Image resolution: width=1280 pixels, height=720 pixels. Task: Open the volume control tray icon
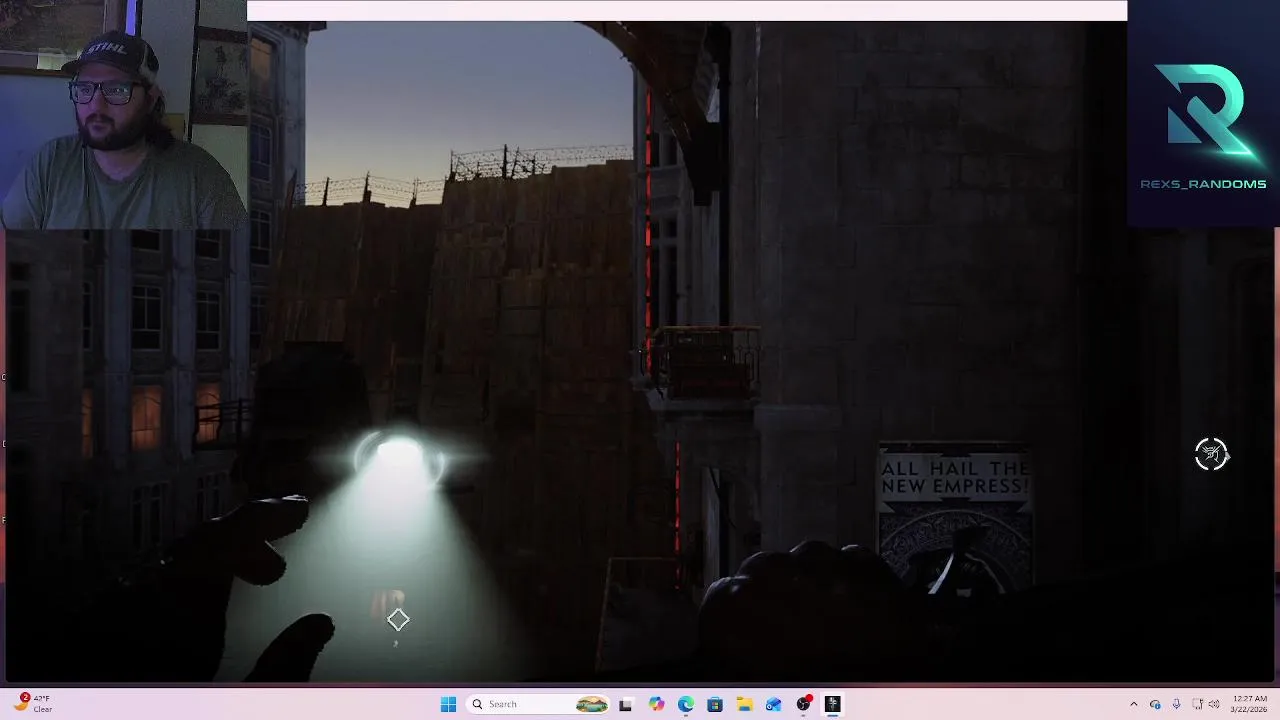(x=1214, y=704)
